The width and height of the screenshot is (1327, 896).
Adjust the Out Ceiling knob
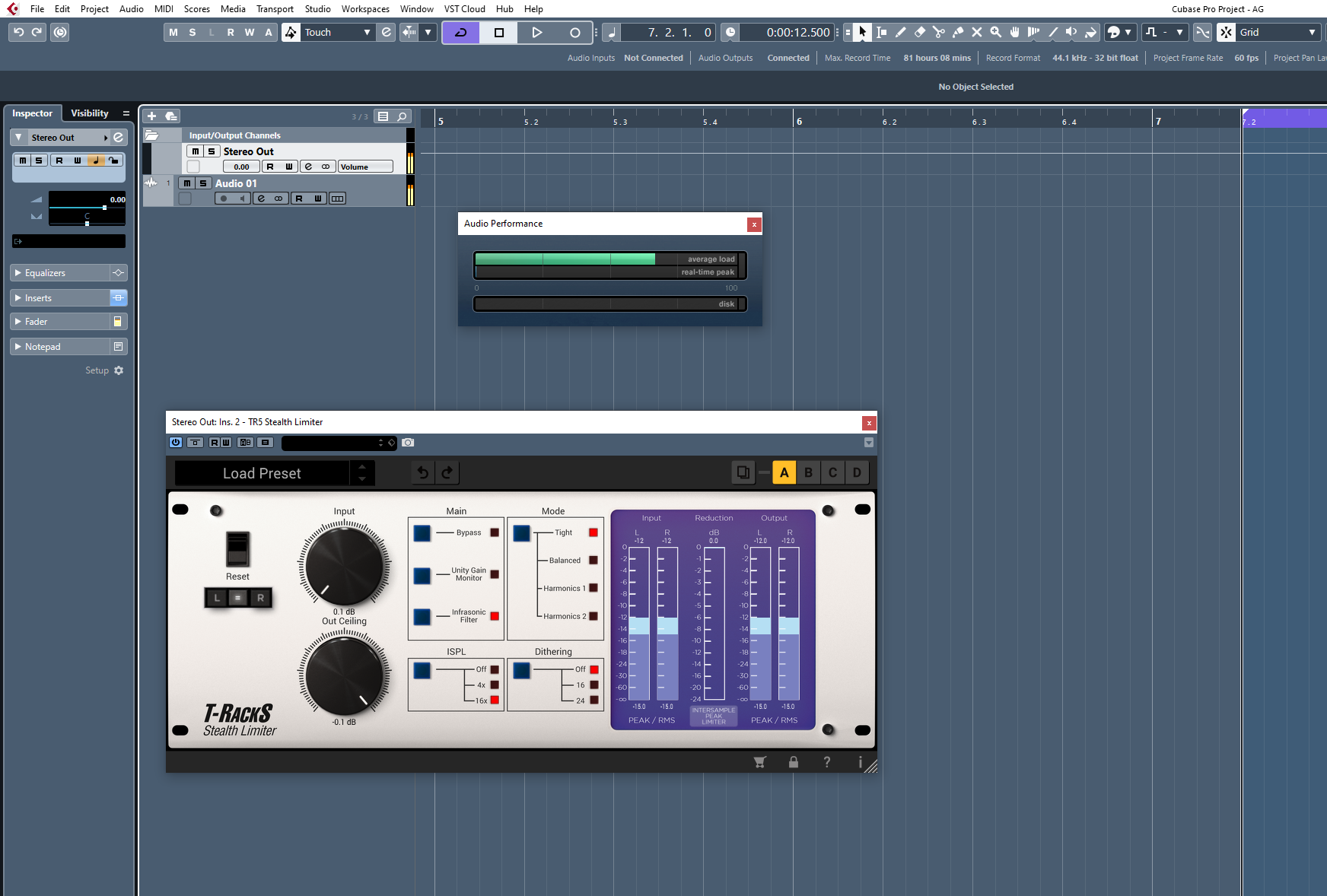tap(344, 675)
